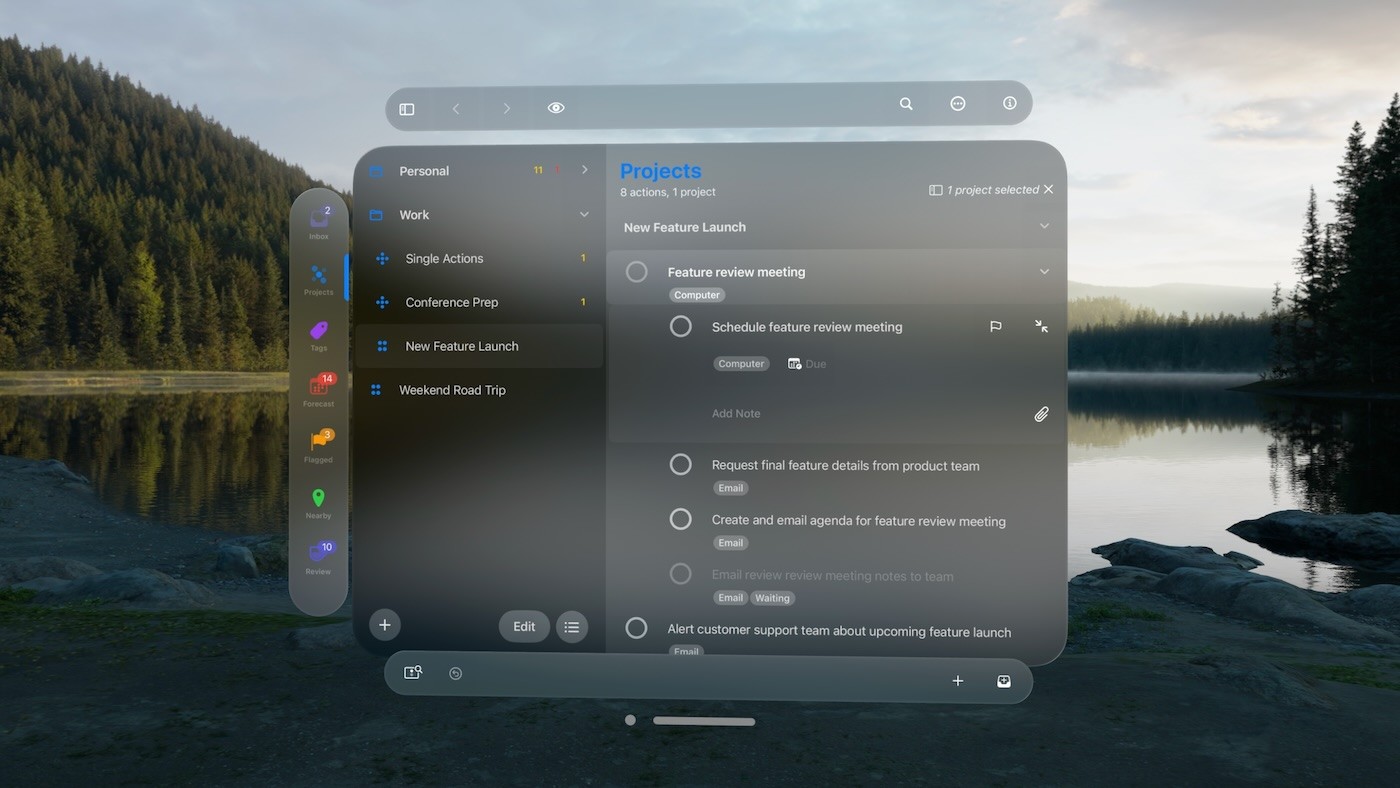The width and height of the screenshot is (1400, 788).
Task: Open the Review perspective
Action: (x=318, y=555)
